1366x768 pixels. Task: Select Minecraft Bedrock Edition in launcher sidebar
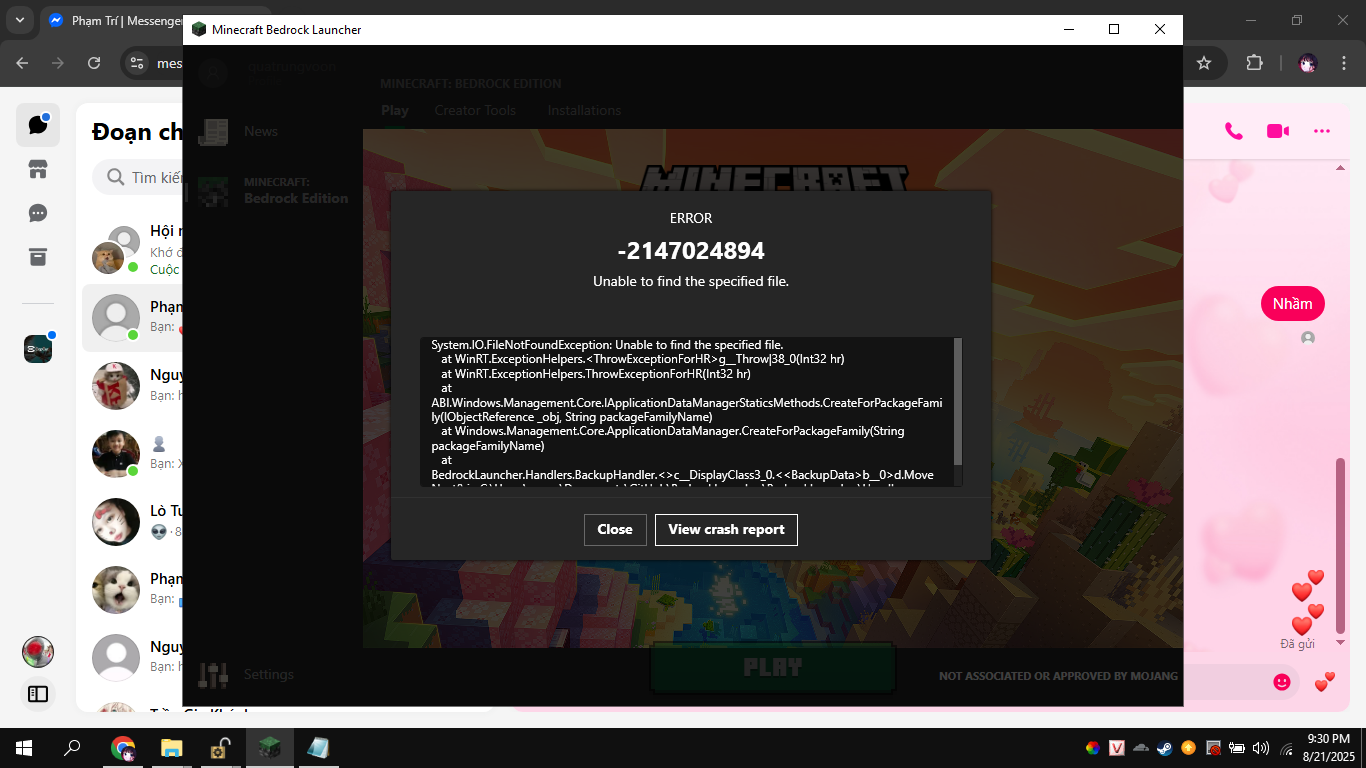[x=272, y=190]
